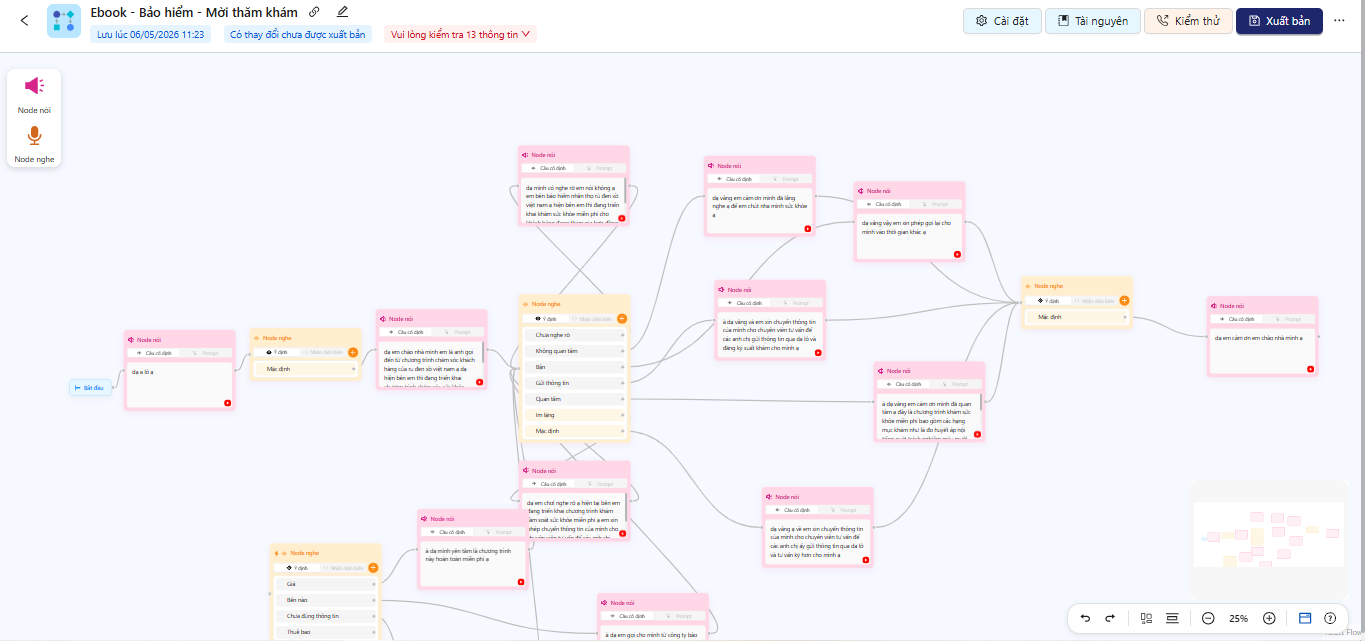This screenshot has height=641, width=1365.
Task: Add intent to right-side Node nghe
Action: point(1124,300)
